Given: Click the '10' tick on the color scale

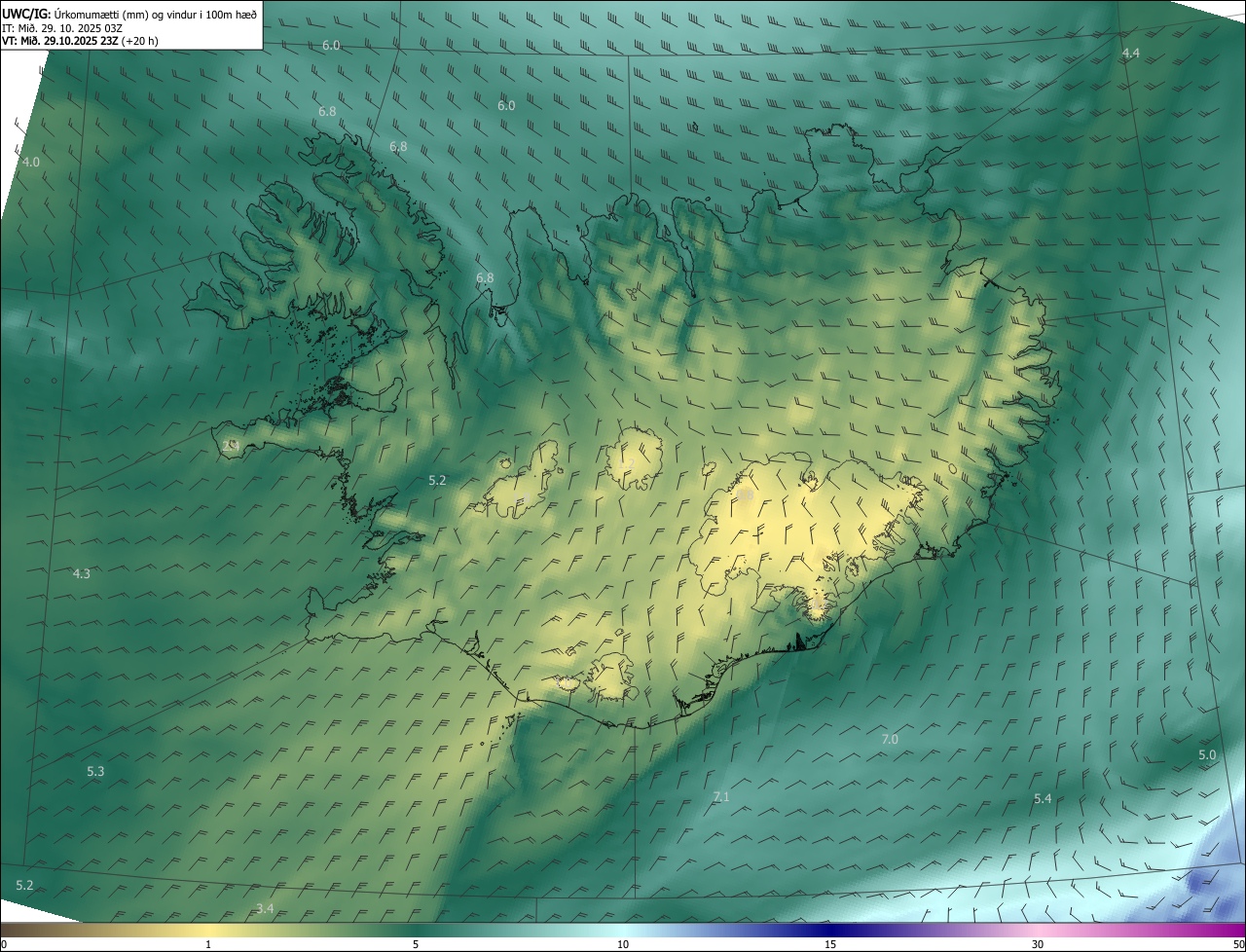Looking at the screenshot, I should pos(623,945).
